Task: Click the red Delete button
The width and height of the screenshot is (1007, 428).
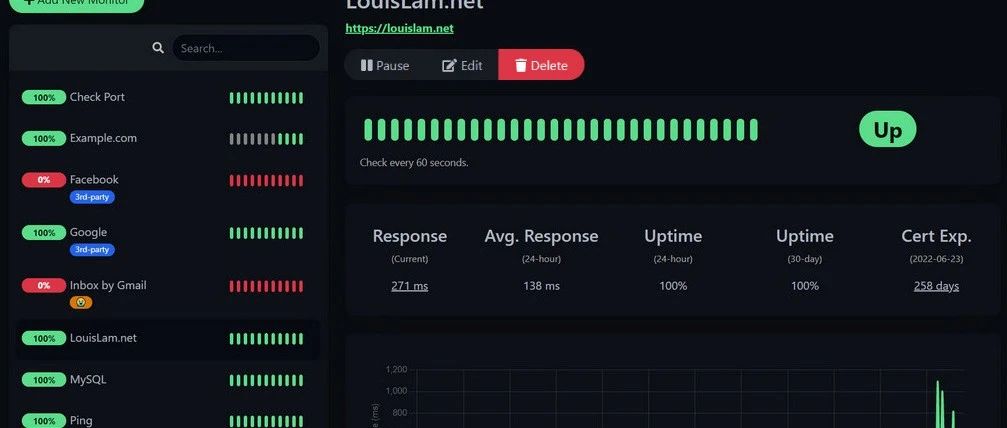Action: tap(541, 65)
